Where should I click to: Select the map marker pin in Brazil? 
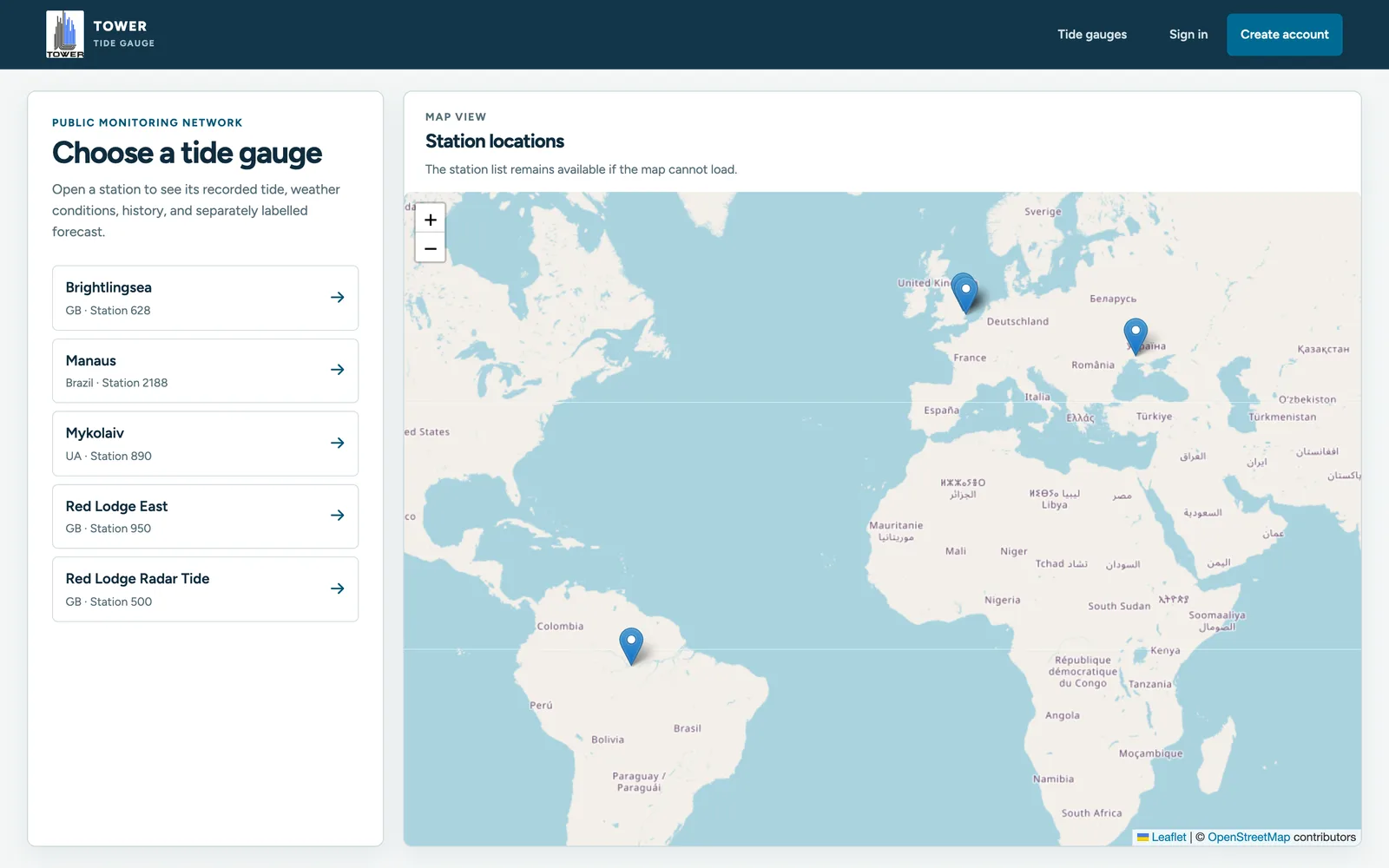[631, 647]
